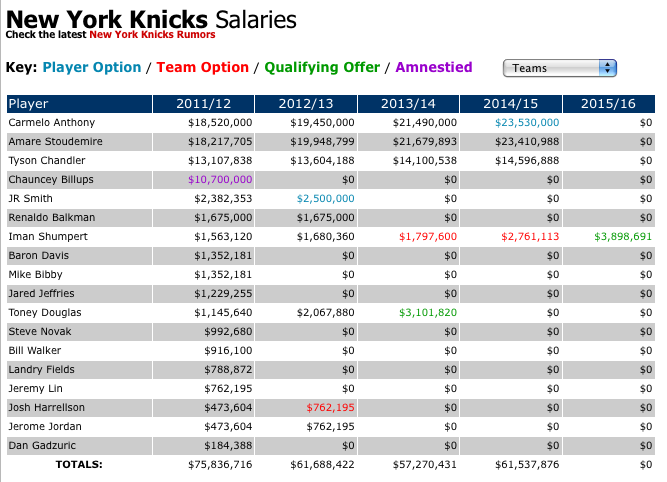Click Amare Stoudemire's $23,410,988 salary
The image size is (667, 482).
pos(527,142)
